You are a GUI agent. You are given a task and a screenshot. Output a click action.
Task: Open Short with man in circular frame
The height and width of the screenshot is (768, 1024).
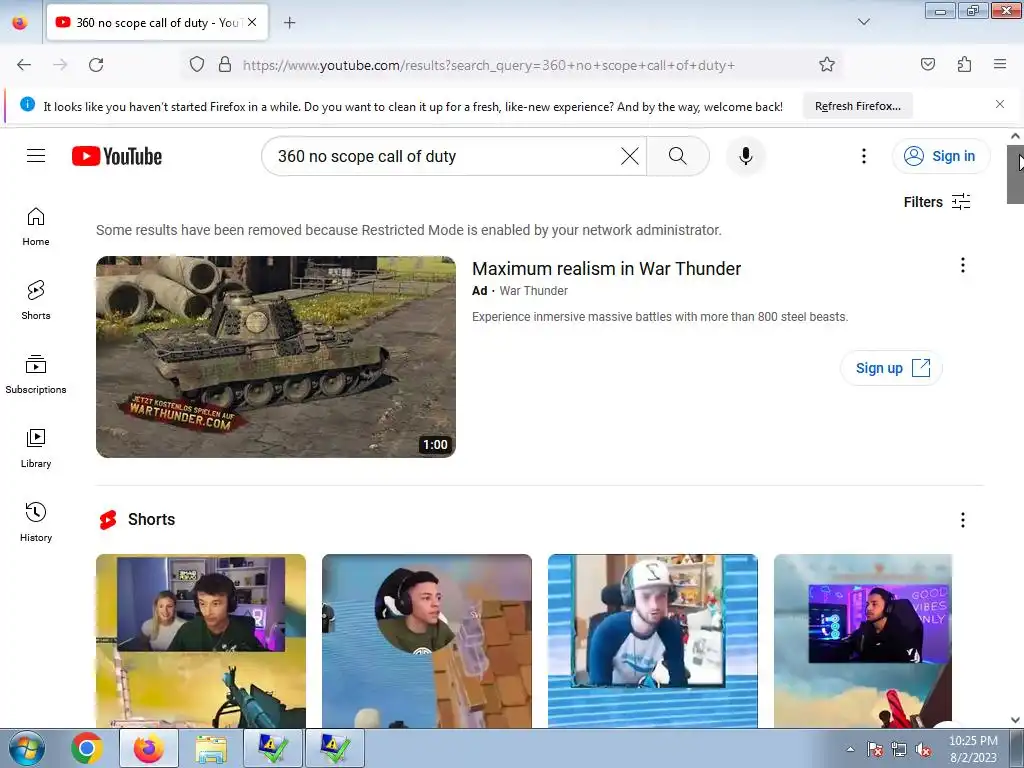tap(426, 641)
